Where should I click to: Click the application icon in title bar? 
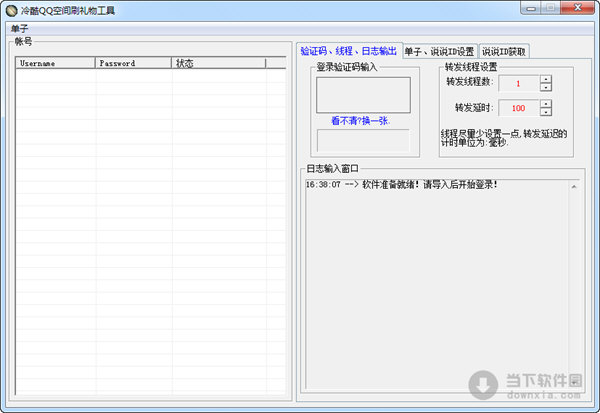pyautogui.click(x=11, y=11)
